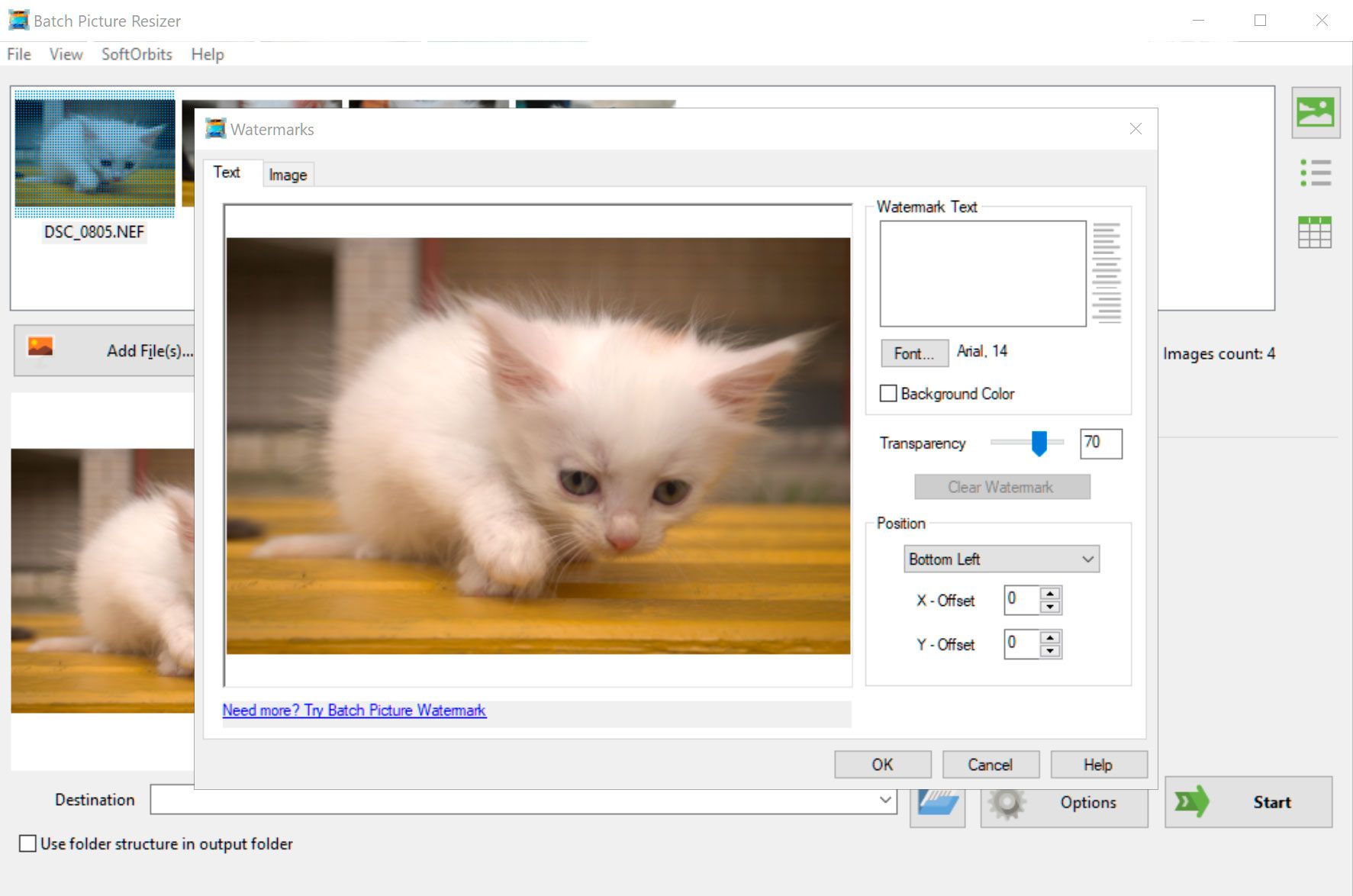Open the SoftOrbits menu
1353x896 pixels.
137,54
